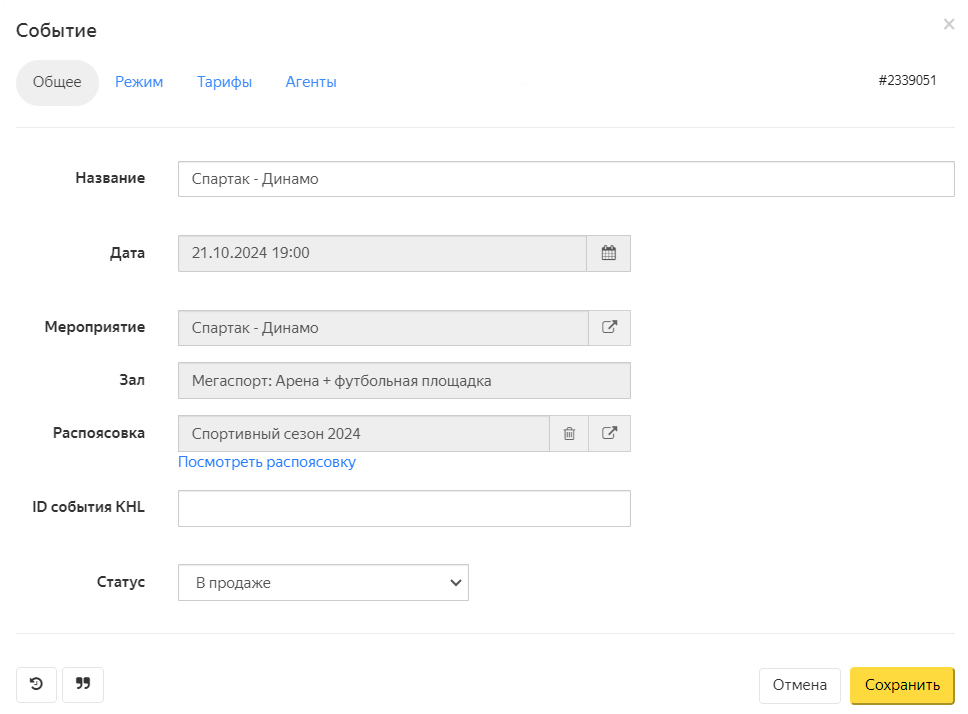Delete Распоясовка using the trash icon
This screenshot has width=968, height=714.
[568, 434]
